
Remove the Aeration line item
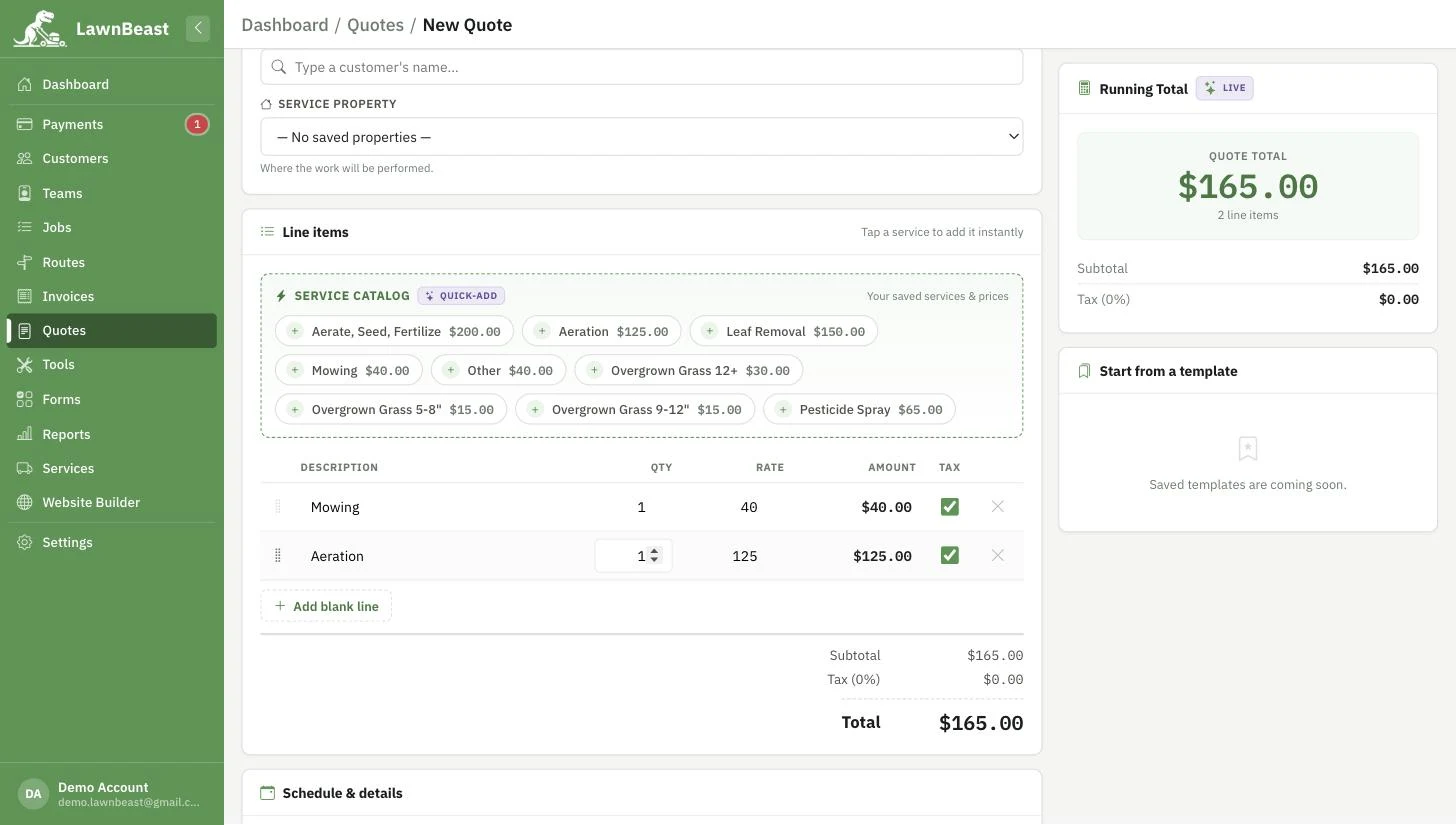coord(997,556)
